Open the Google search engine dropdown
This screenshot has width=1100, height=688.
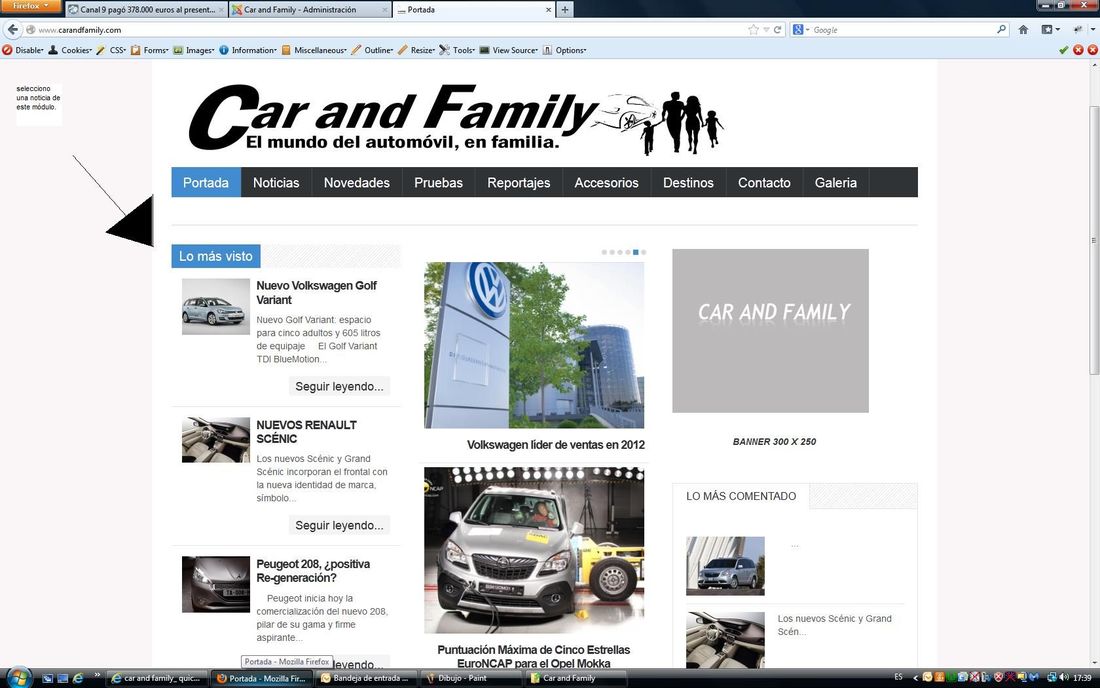point(800,29)
